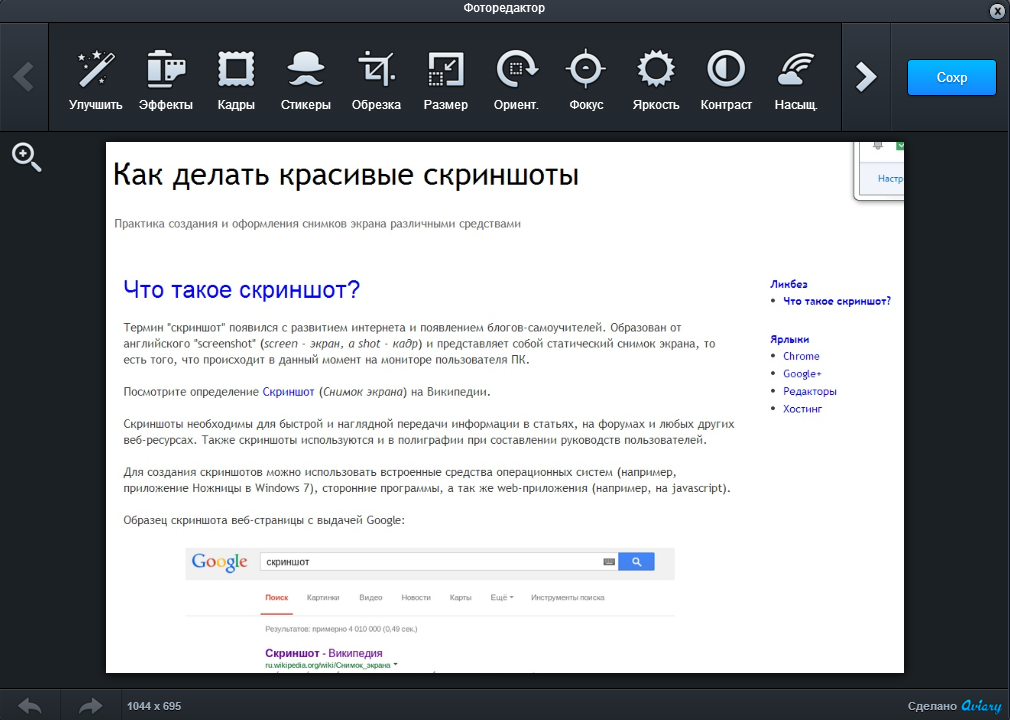
Task: Open the Насыщ. saturation tool
Action: pos(796,80)
